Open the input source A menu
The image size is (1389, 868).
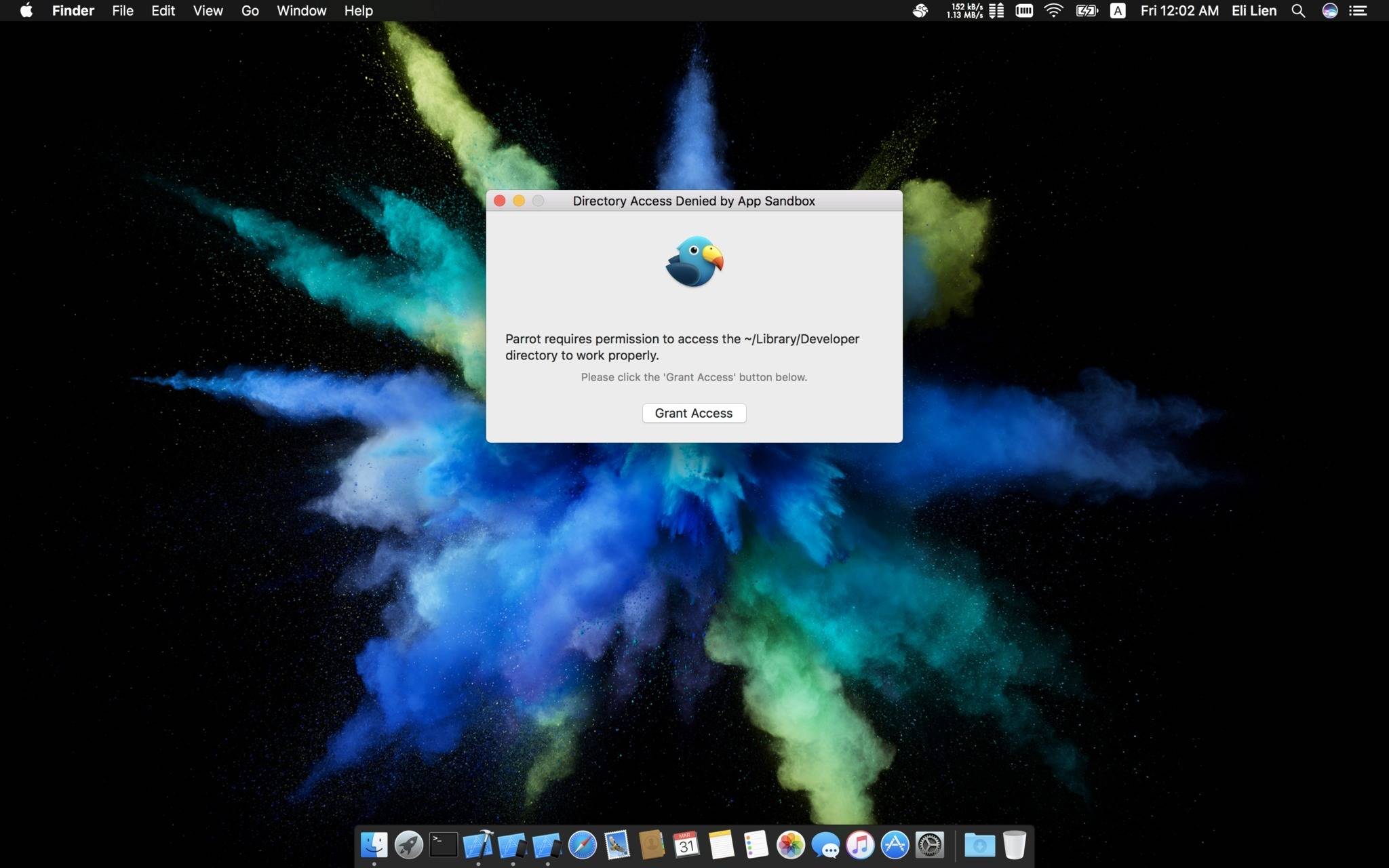[1118, 10]
